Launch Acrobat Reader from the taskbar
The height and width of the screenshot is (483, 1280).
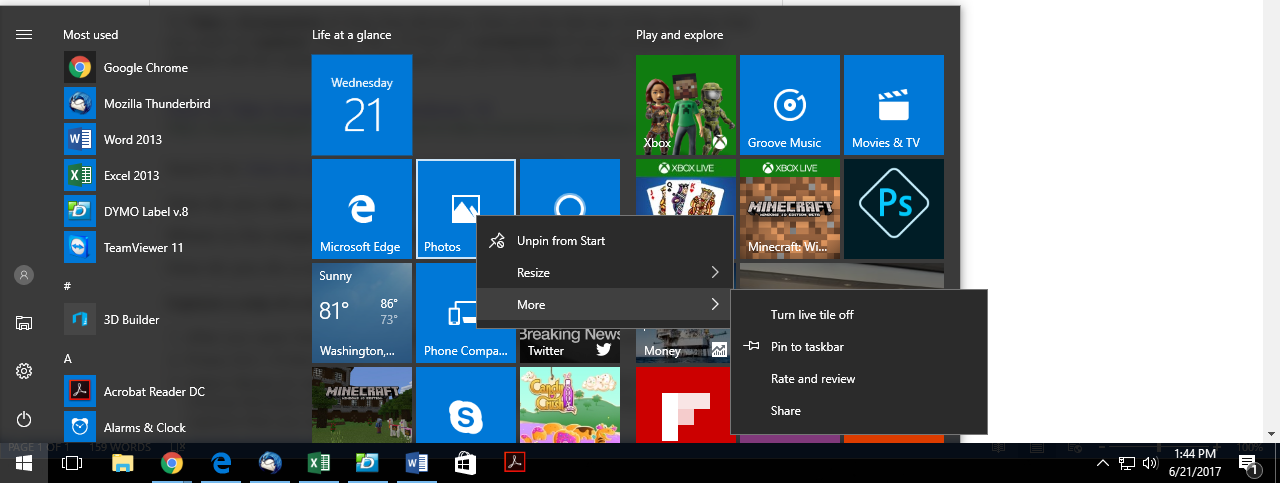[x=513, y=463]
